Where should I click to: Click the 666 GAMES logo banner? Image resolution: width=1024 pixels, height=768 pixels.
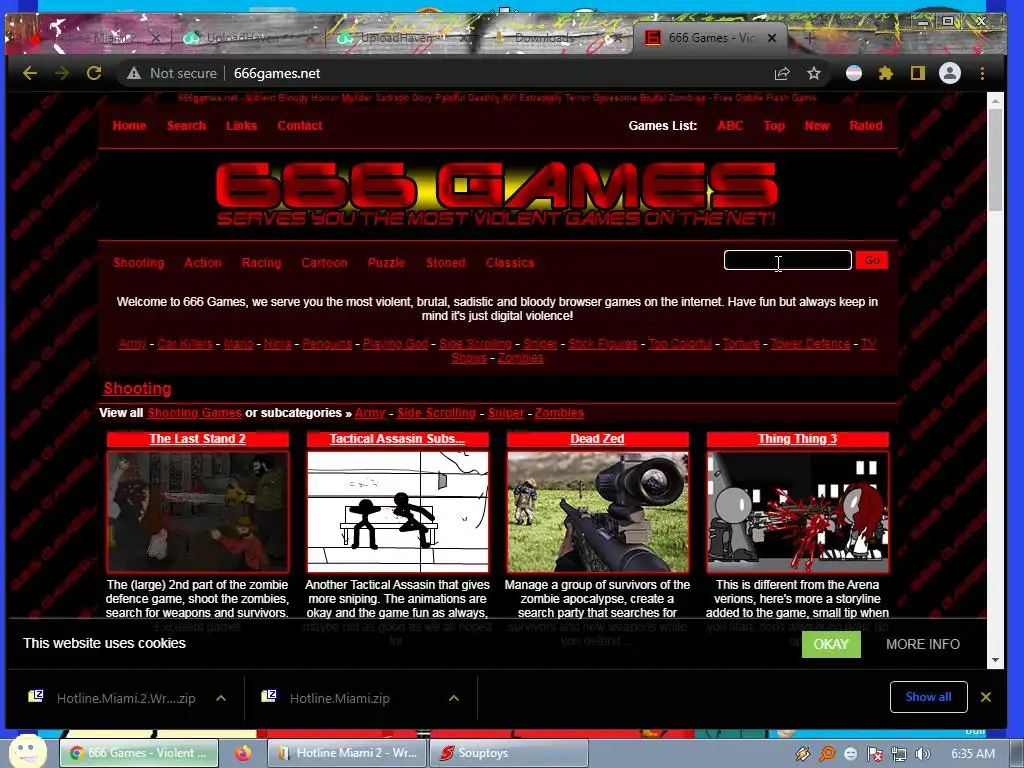point(496,194)
